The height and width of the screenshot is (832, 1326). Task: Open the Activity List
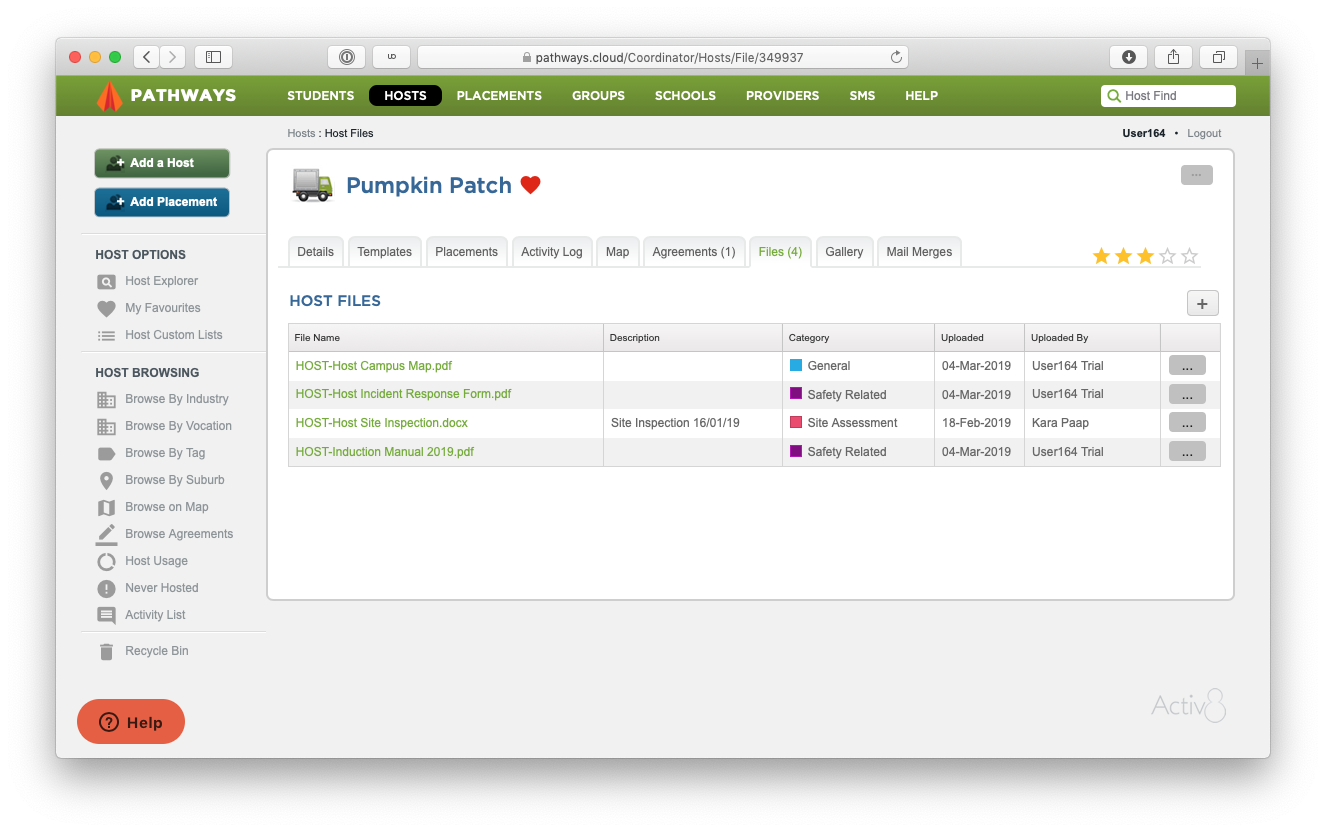point(155,615)
